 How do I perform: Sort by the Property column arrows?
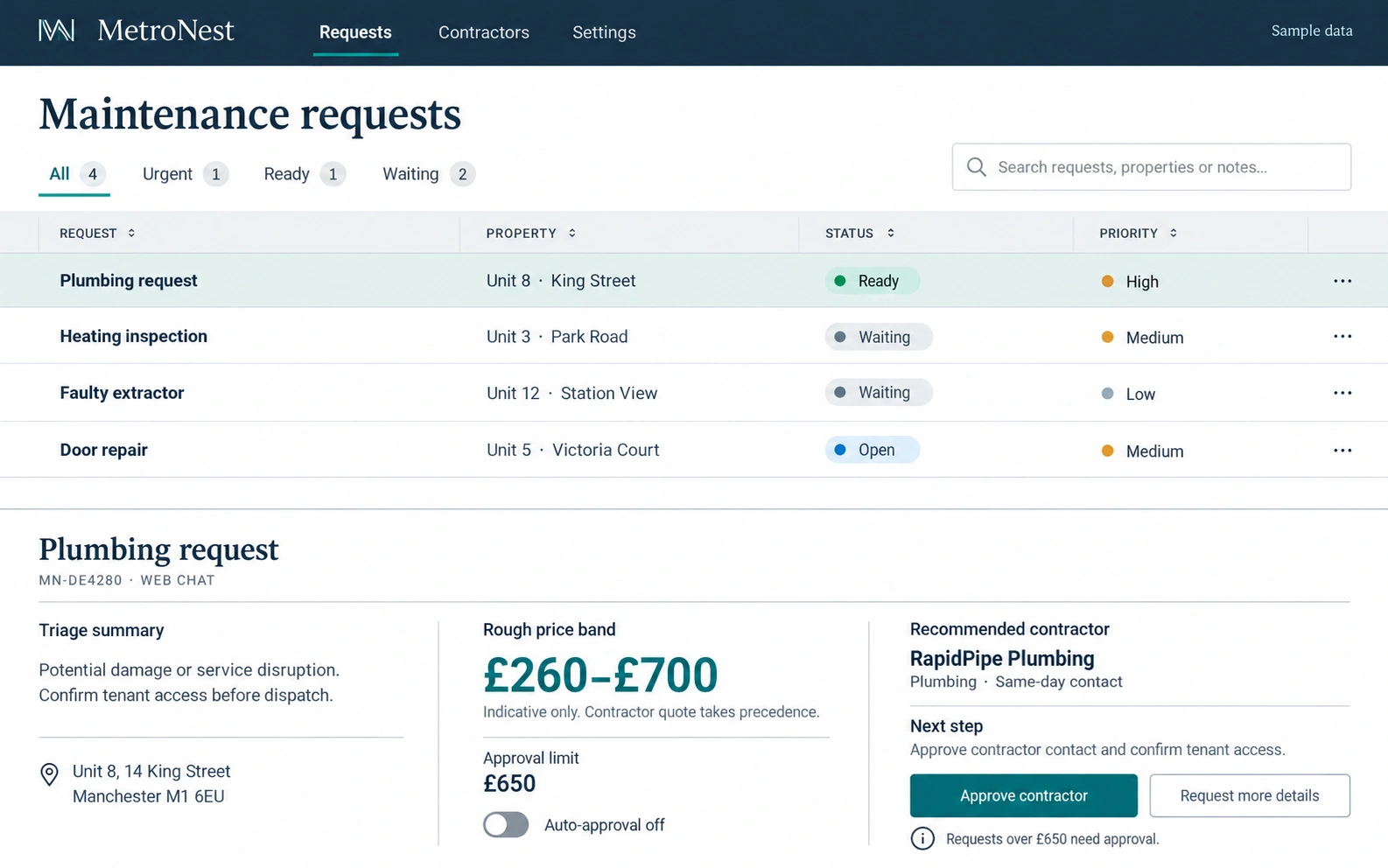[572, 234]
